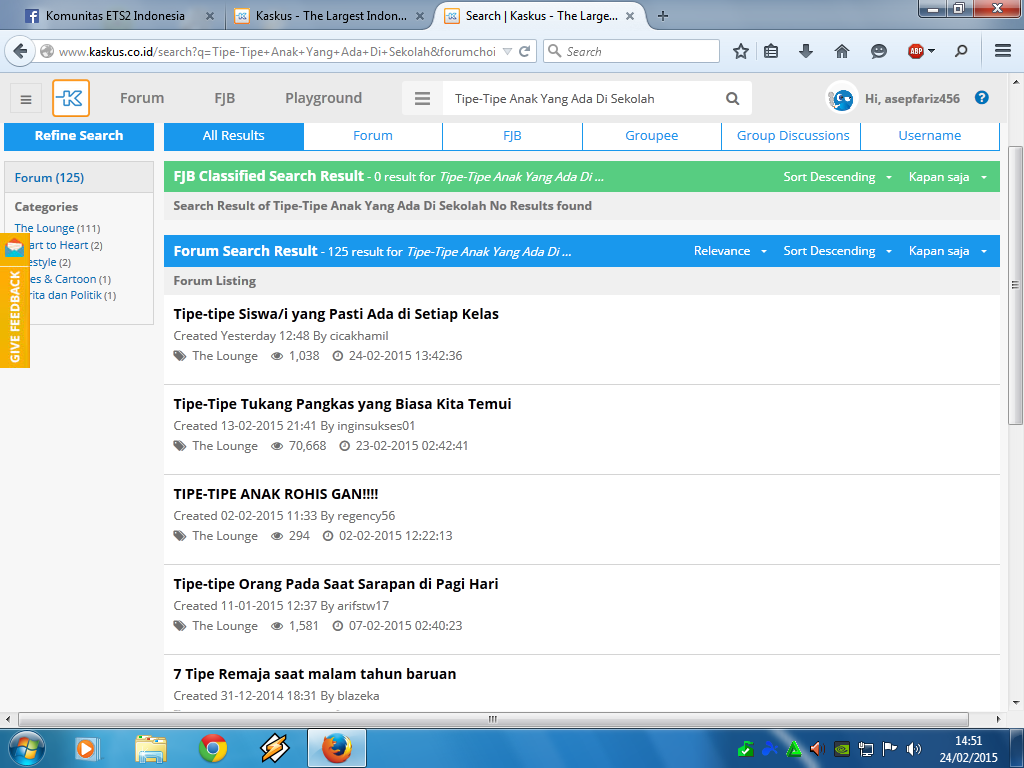Click the search magnifier in Kaskus search box
This screenshot has height=768, width=1024.
733,99
